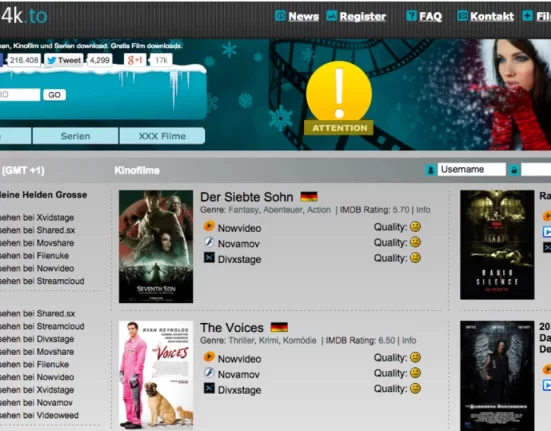This screenshot has height=431, width=551.
Task: Switch to the Serien tab
Action: click(75, 136)
